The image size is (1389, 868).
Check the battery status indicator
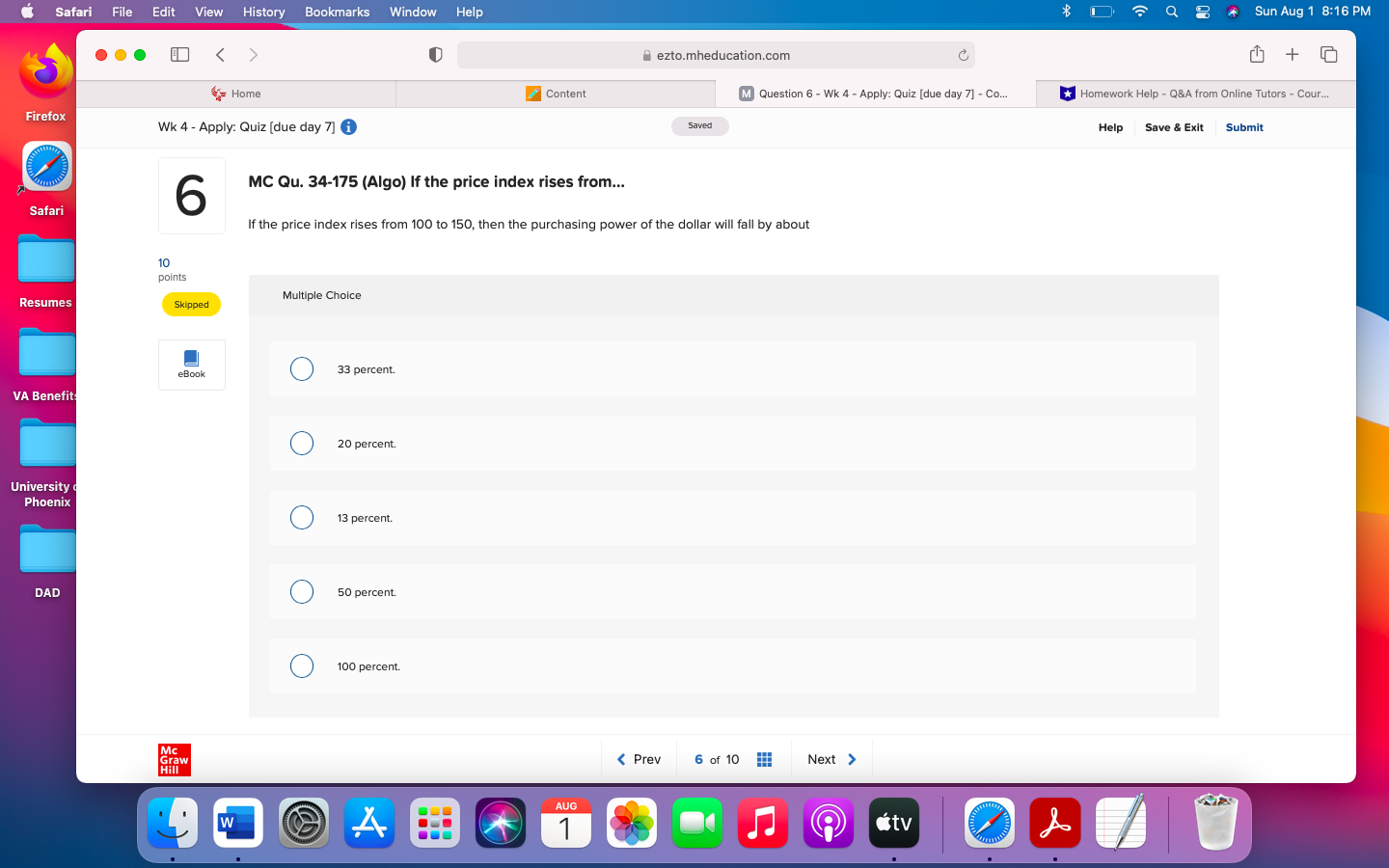(1102, 12)
